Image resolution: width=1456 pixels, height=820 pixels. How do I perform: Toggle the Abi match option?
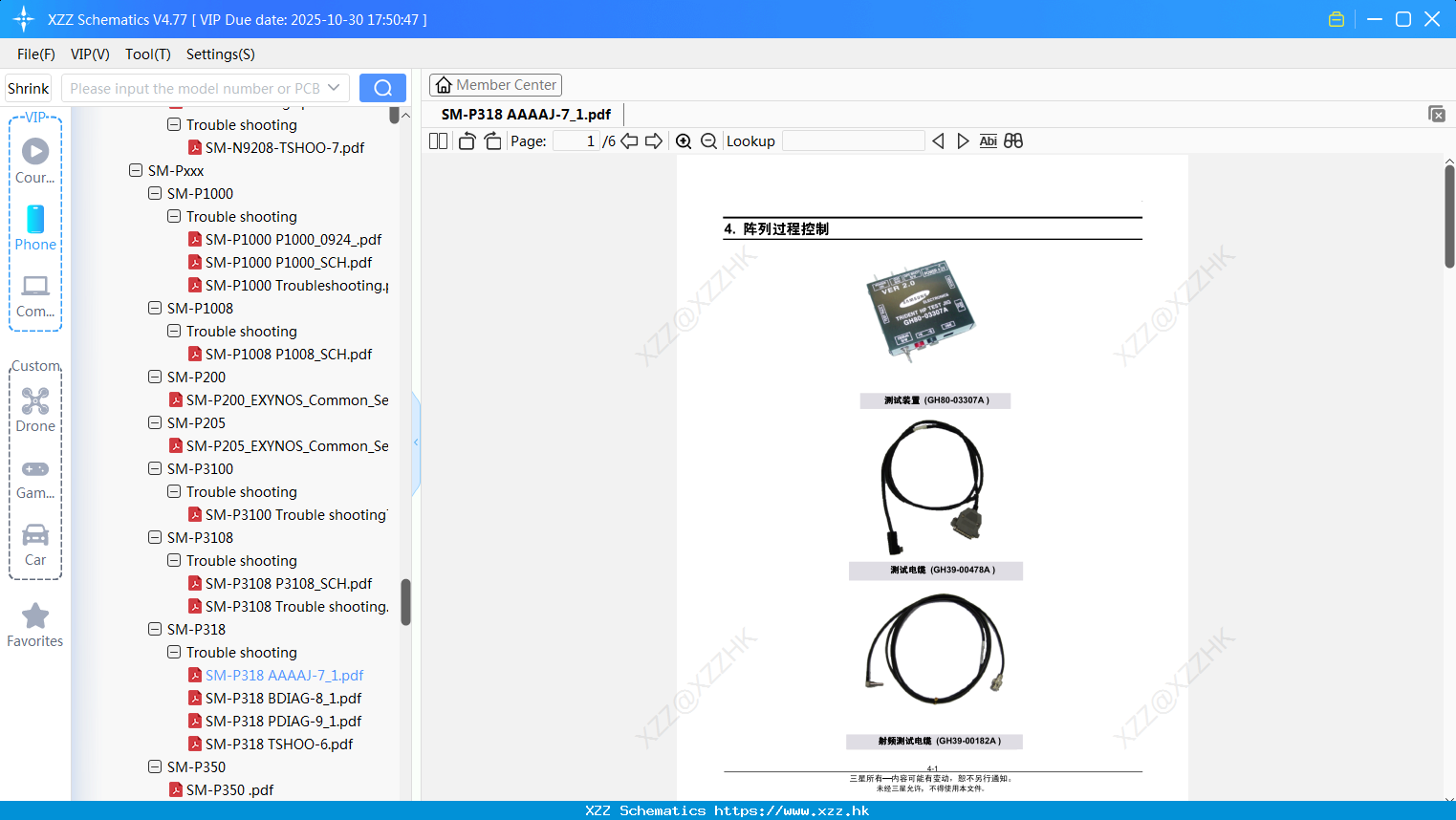pyautogui.click(x=988, y=140)
